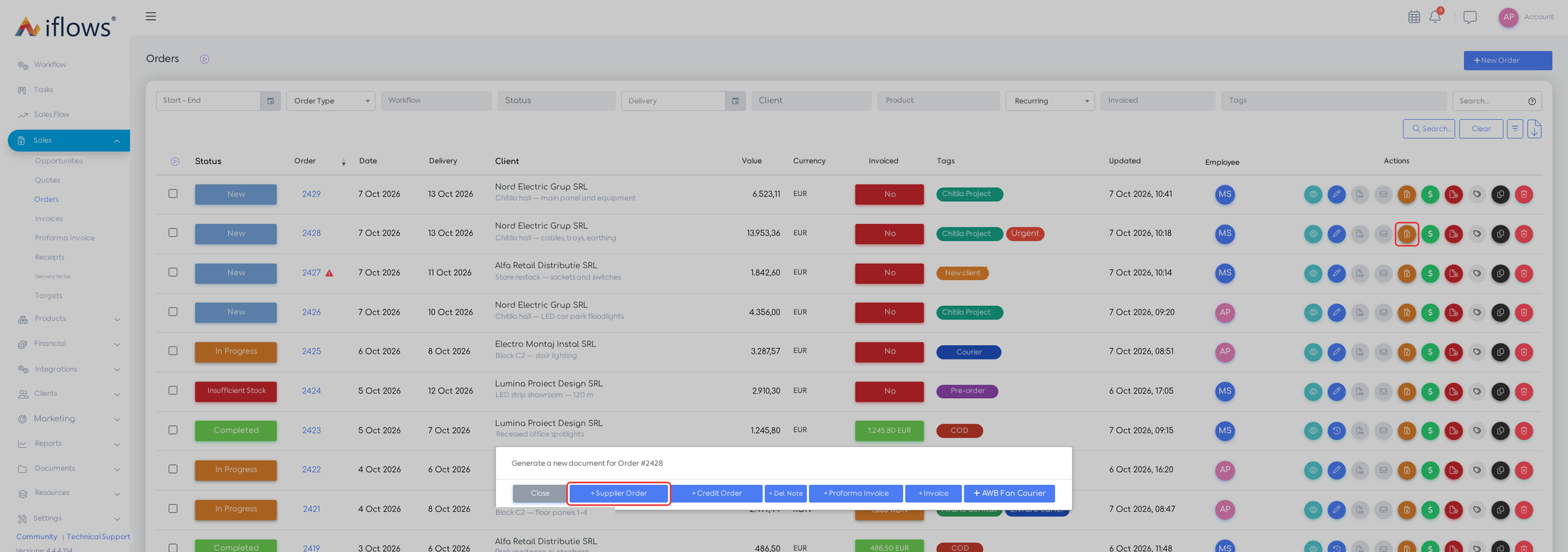The width and height of the screenshot is (1568, 552).
Task: Duplicate order 2427 with the copy icon
Action: point(1500,273)
